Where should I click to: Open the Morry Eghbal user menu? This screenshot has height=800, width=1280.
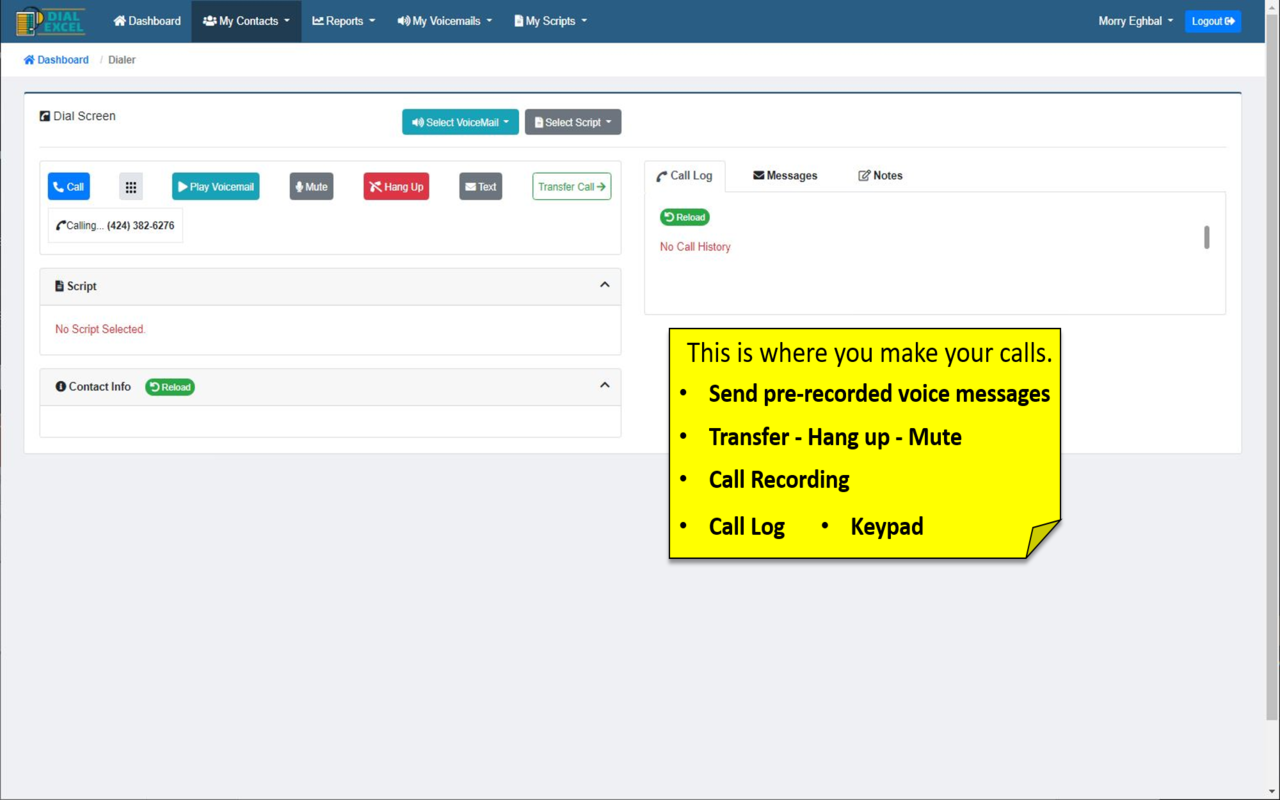[x=1136, y=21]
